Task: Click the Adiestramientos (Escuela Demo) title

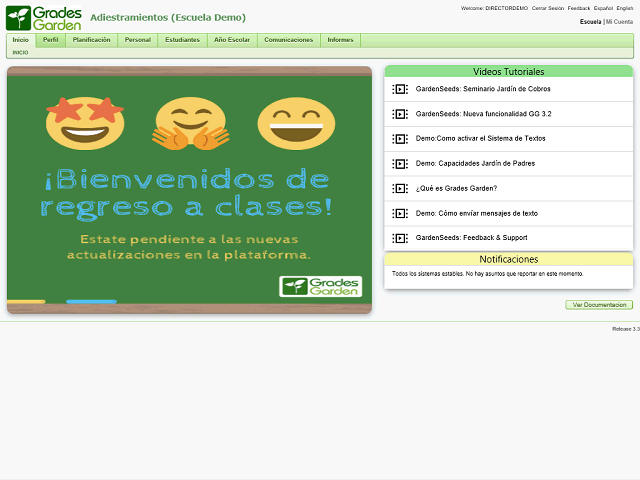Action: coord(168,18)
